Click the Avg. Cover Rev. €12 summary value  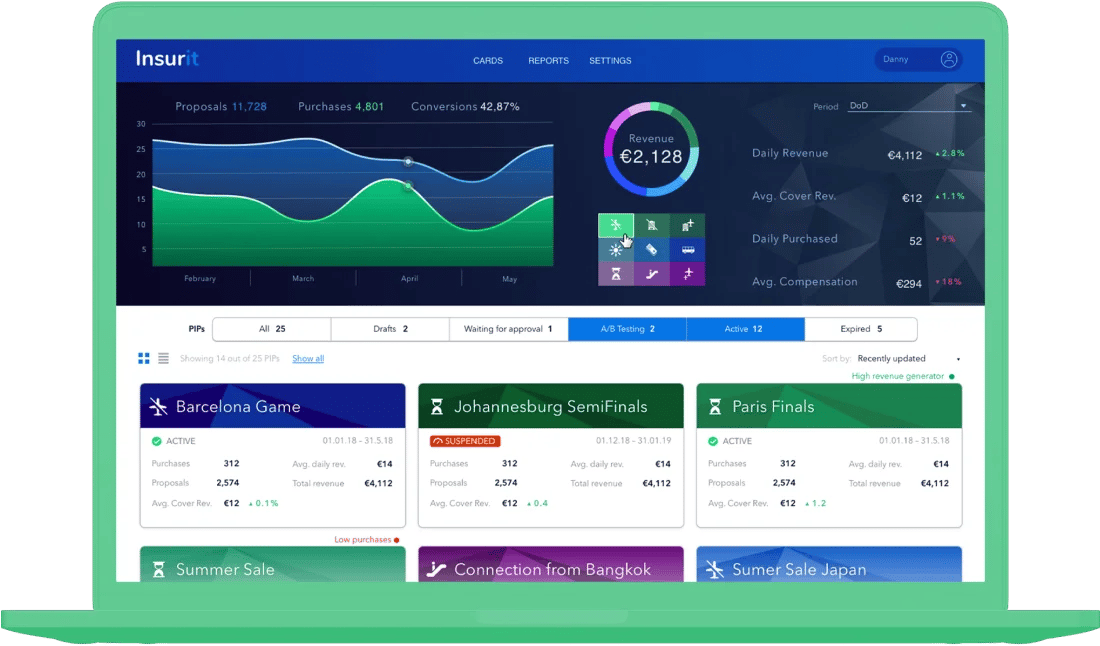point(912,198)
